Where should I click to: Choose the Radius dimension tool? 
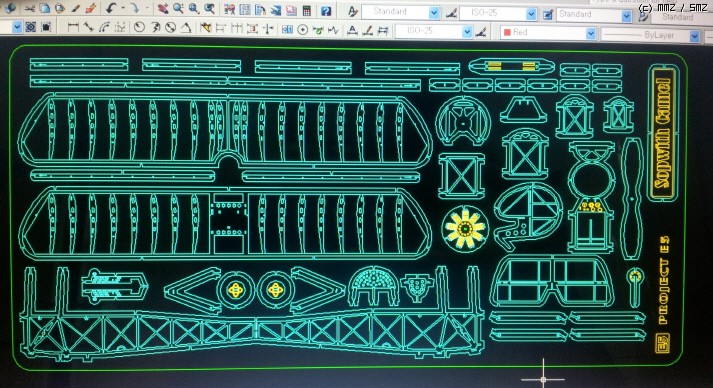(139, 28)
